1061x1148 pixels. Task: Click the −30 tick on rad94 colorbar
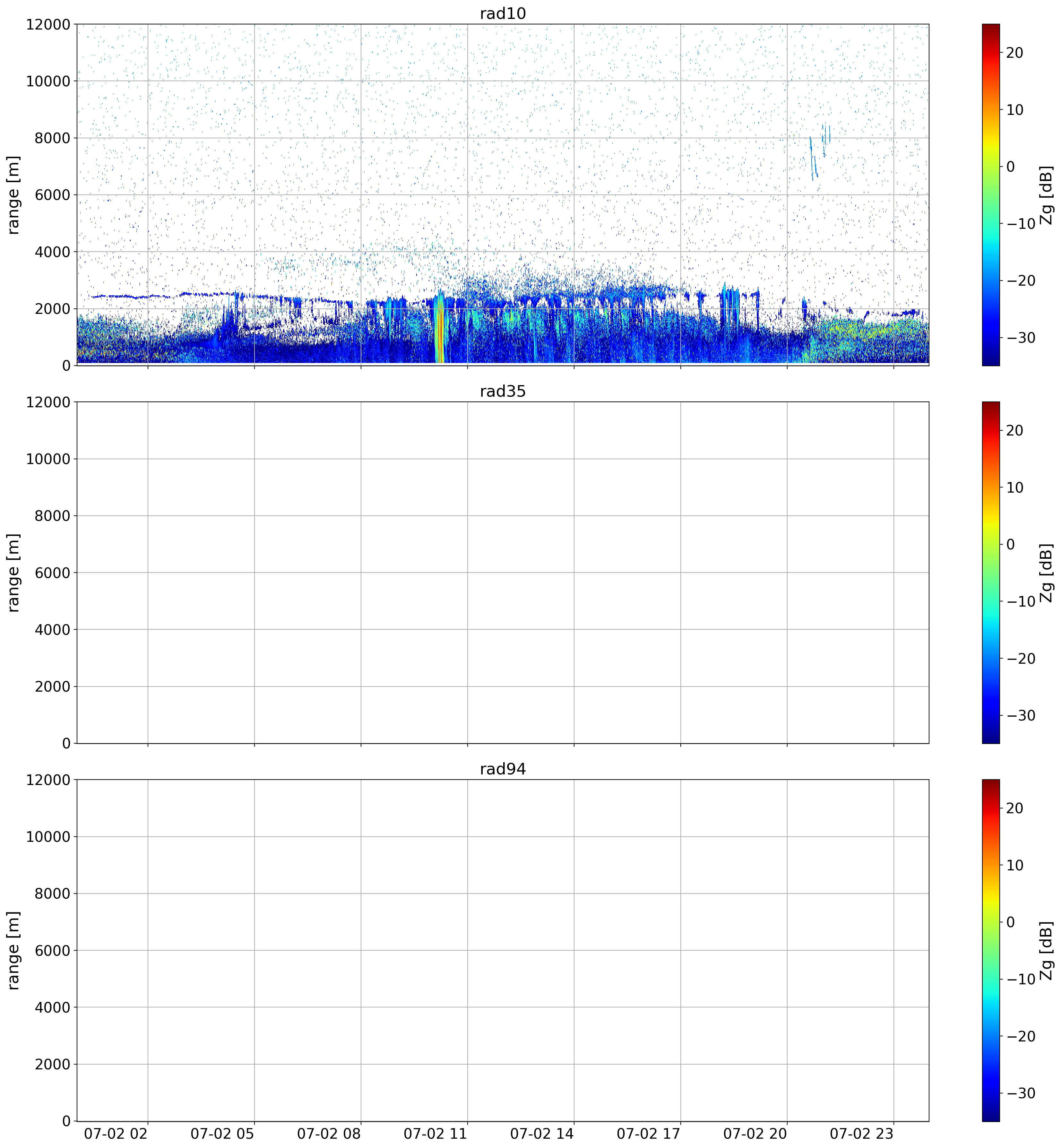click(x=1021, y=1093)
